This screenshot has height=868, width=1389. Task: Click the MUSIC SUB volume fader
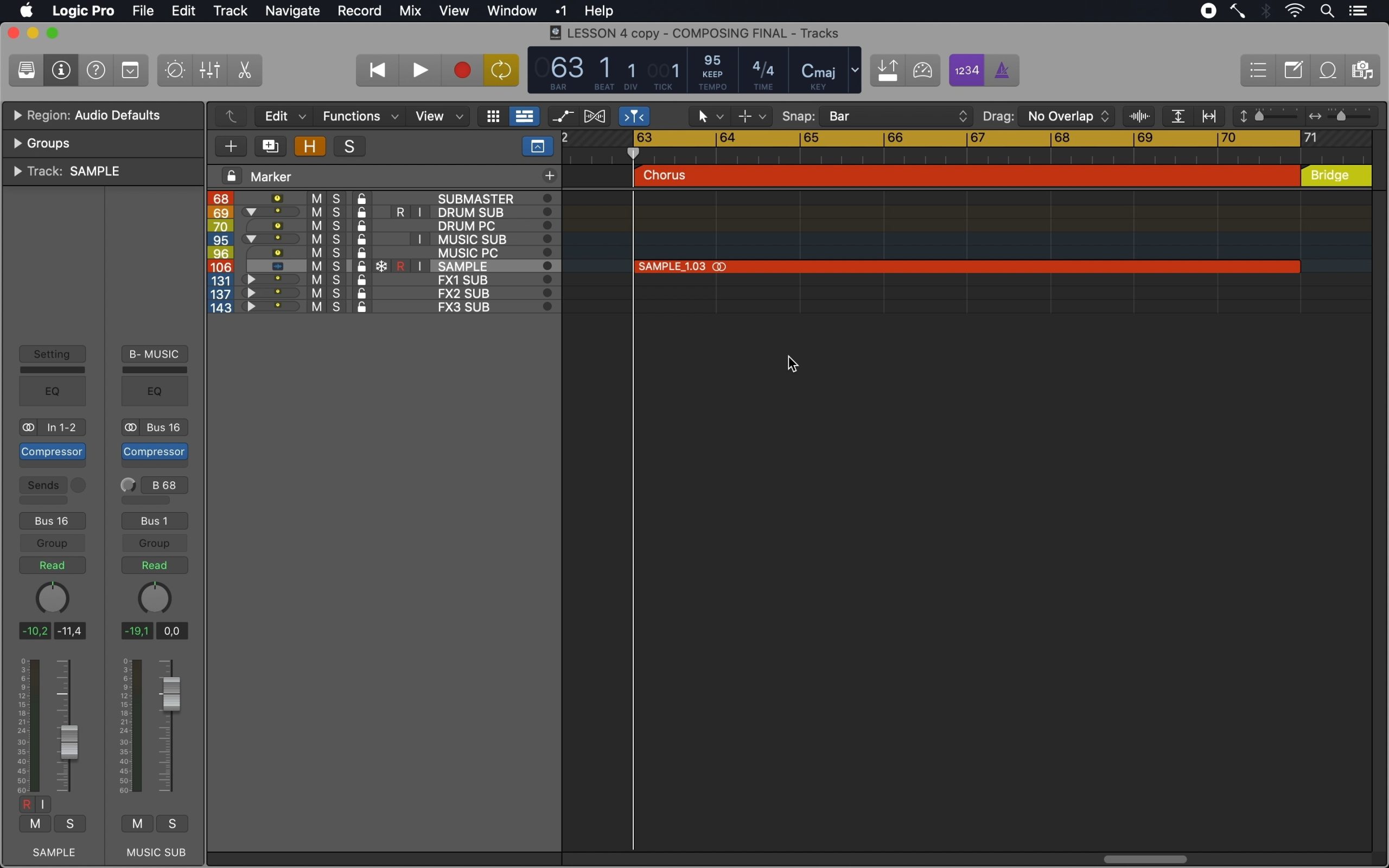click(171, 693)
